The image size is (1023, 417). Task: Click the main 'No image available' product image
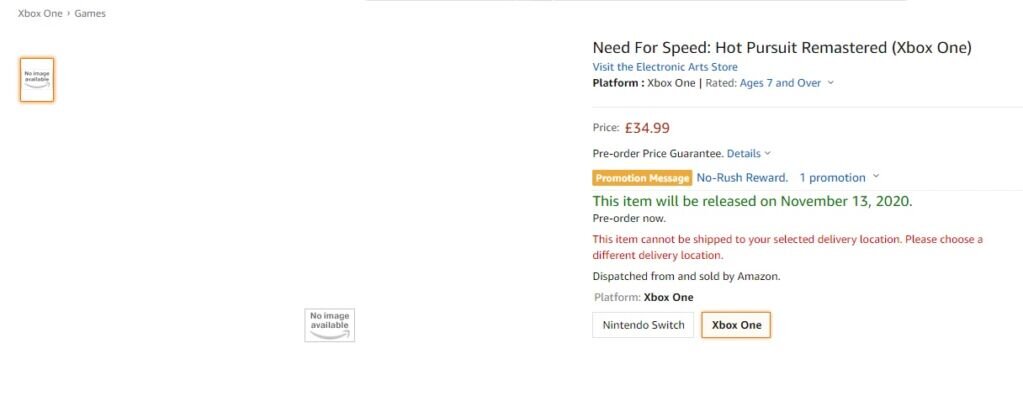329,325
